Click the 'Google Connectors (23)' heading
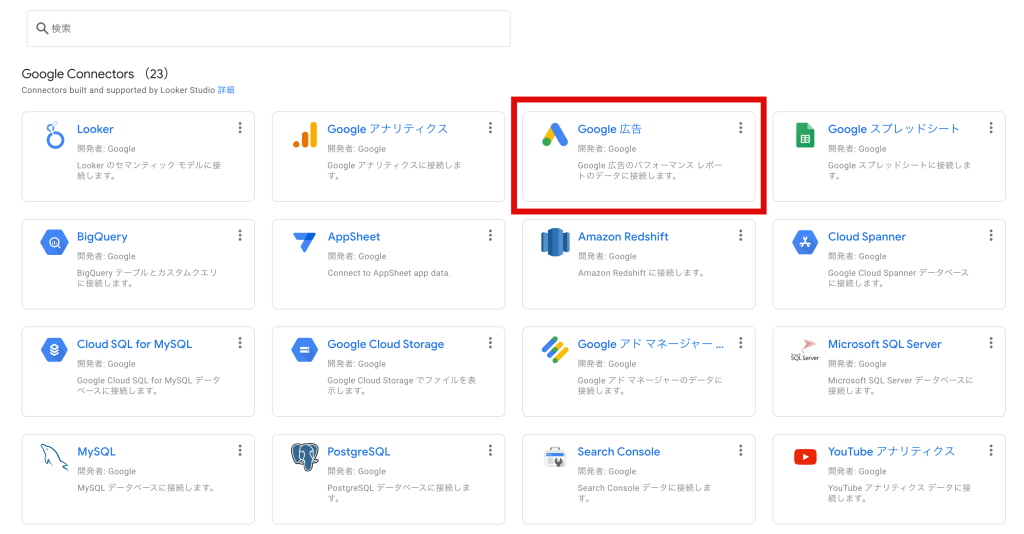 95,74
